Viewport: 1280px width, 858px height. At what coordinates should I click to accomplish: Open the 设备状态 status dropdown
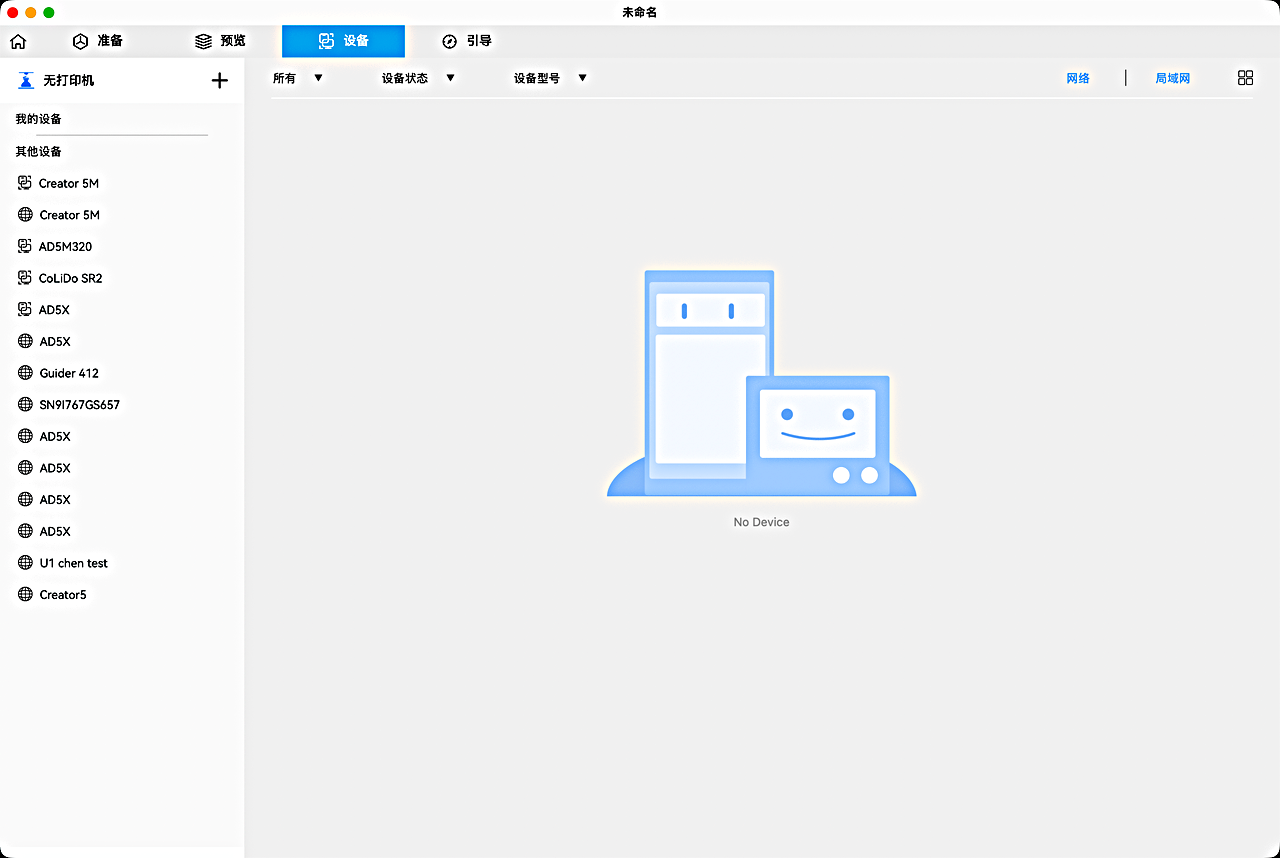click(418, 78)
